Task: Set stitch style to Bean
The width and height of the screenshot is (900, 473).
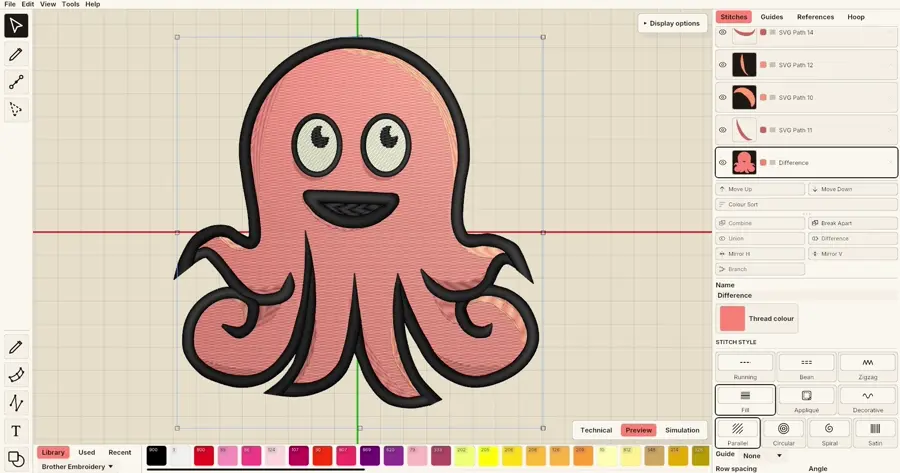Action: click(806, 367)
